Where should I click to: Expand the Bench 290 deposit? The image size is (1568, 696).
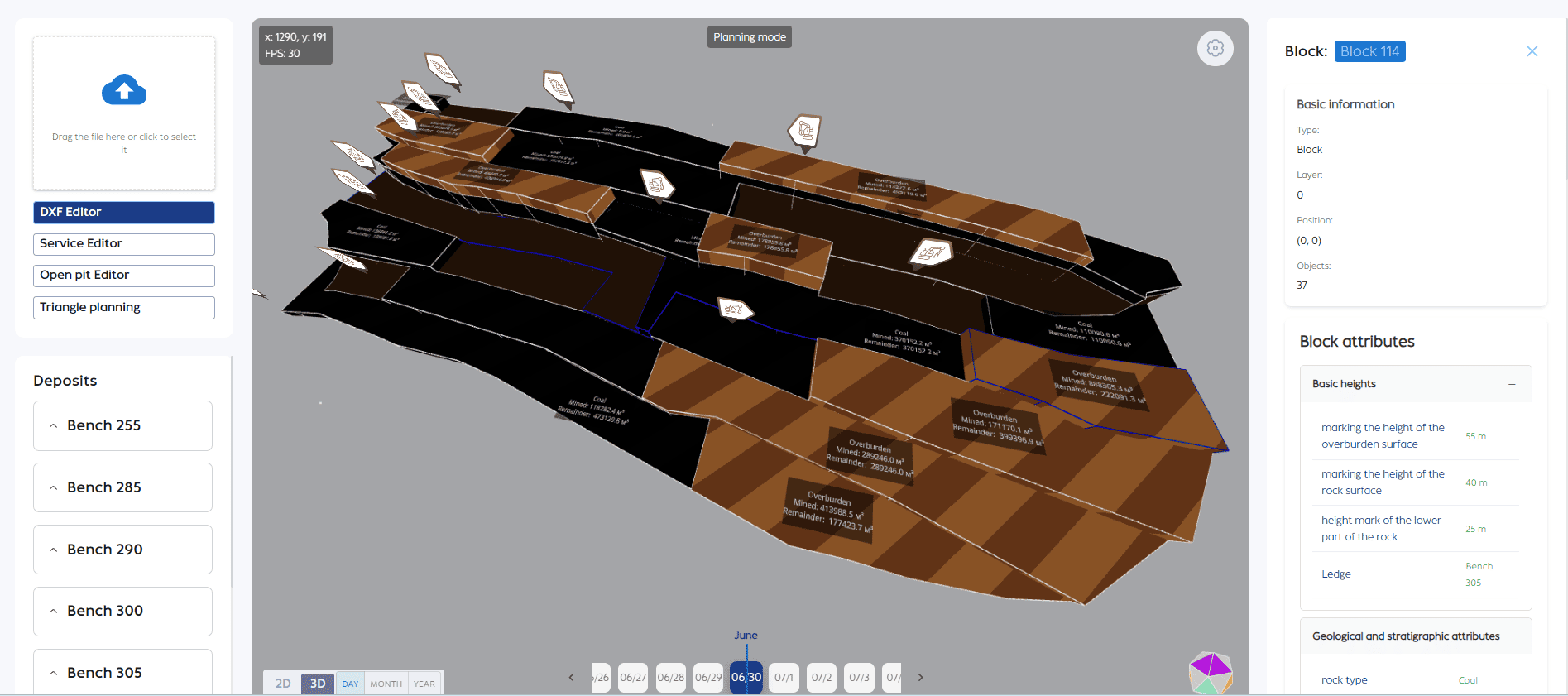tap(122, 550)
